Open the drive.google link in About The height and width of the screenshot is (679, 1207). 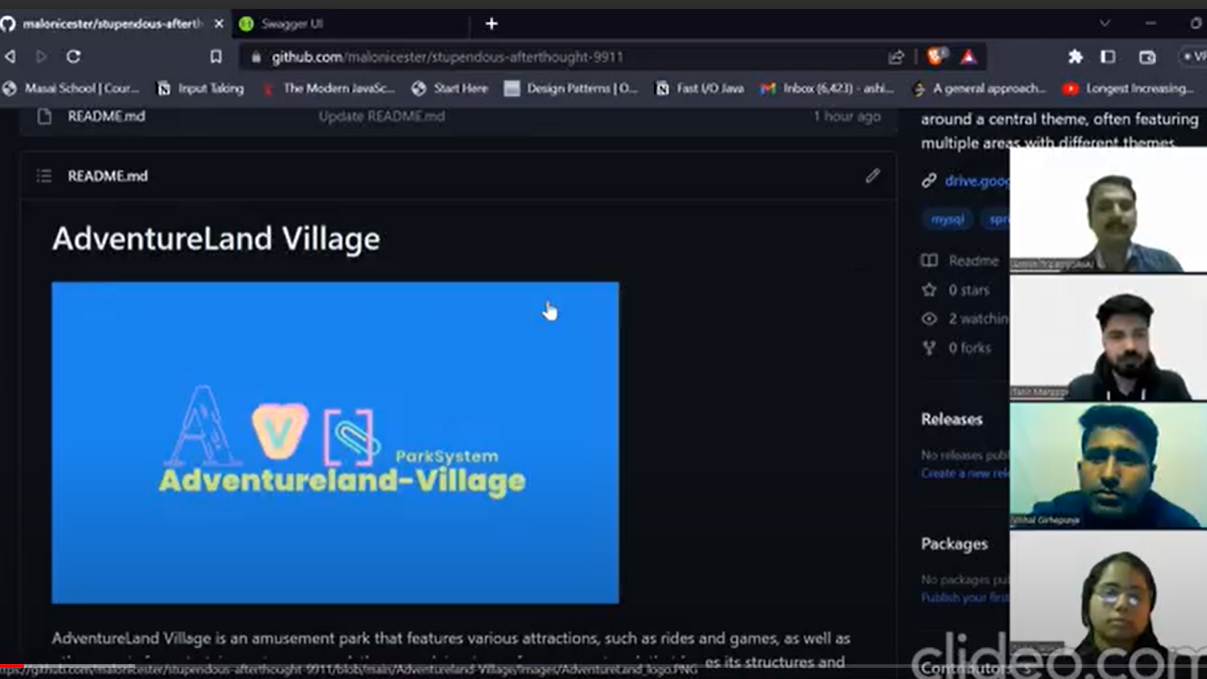976,181
